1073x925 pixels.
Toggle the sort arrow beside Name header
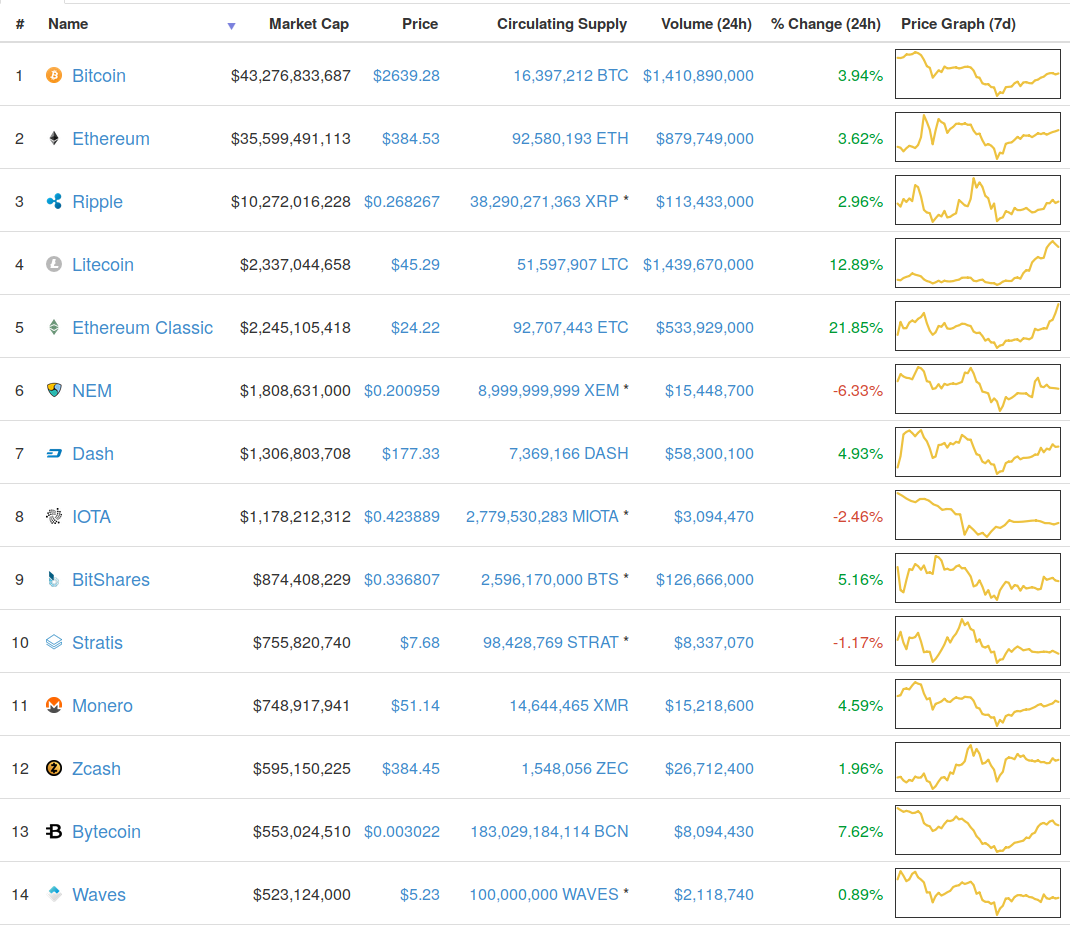(x=231, y=26)
